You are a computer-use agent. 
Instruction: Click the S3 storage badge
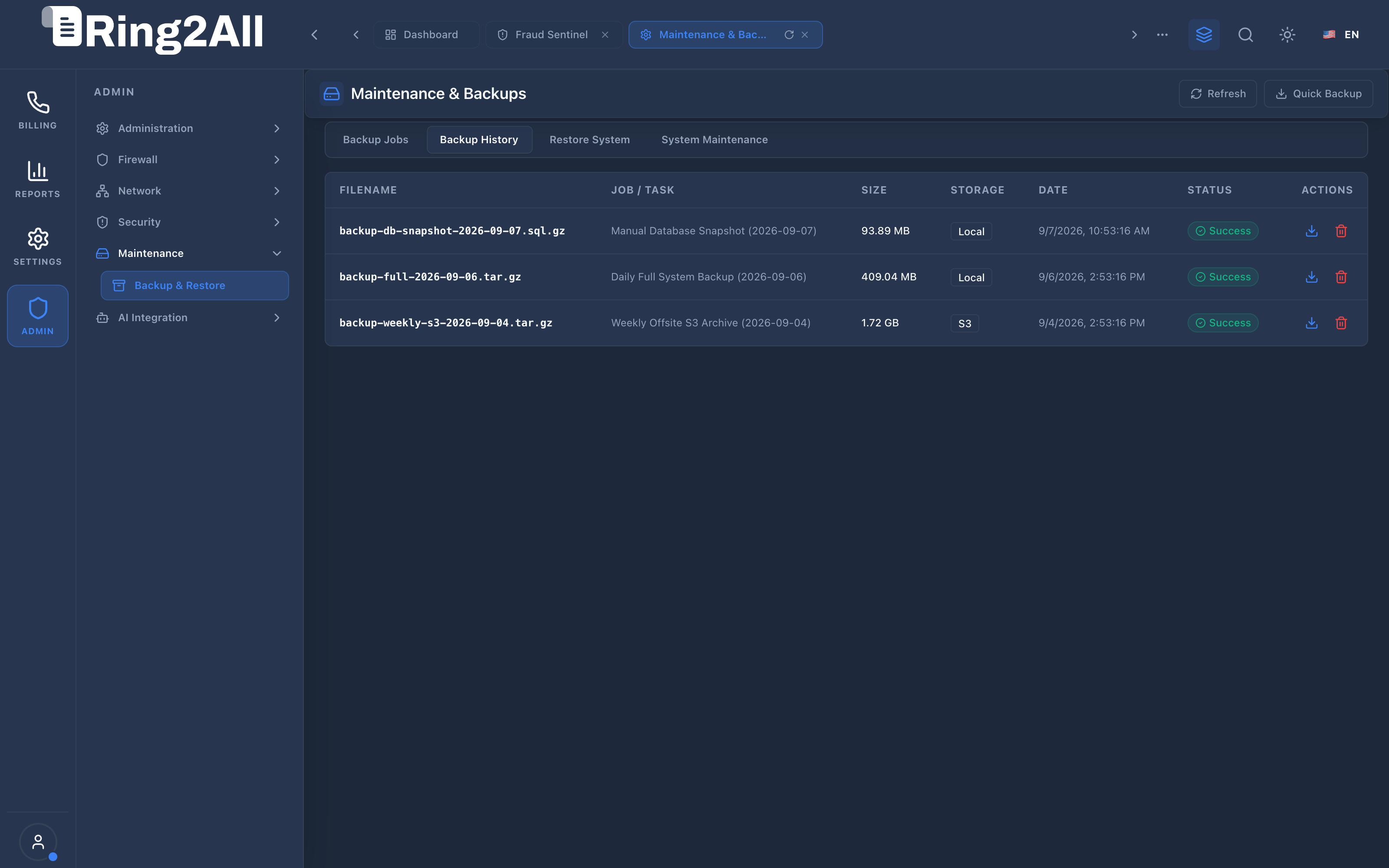[x=964, y=323]
